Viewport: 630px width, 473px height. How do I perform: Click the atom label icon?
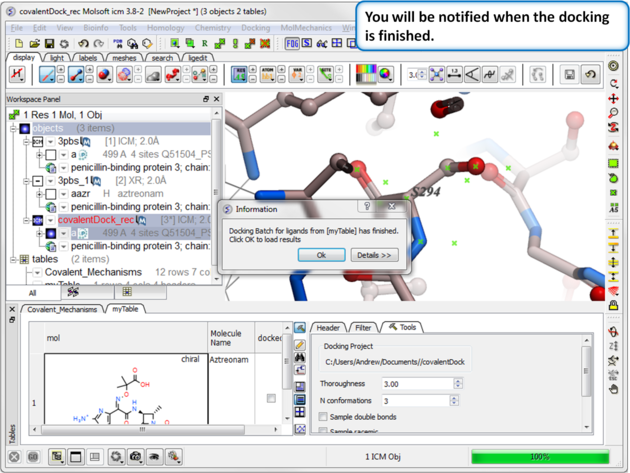267,75
